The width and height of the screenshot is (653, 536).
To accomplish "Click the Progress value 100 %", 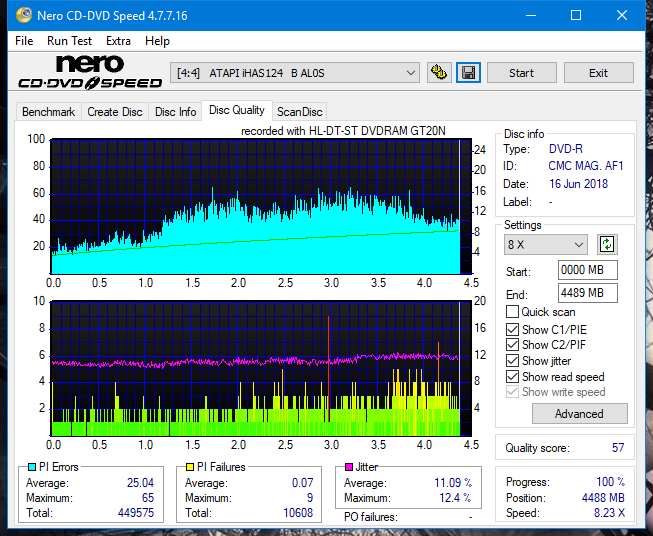I will tap(611, 482).
